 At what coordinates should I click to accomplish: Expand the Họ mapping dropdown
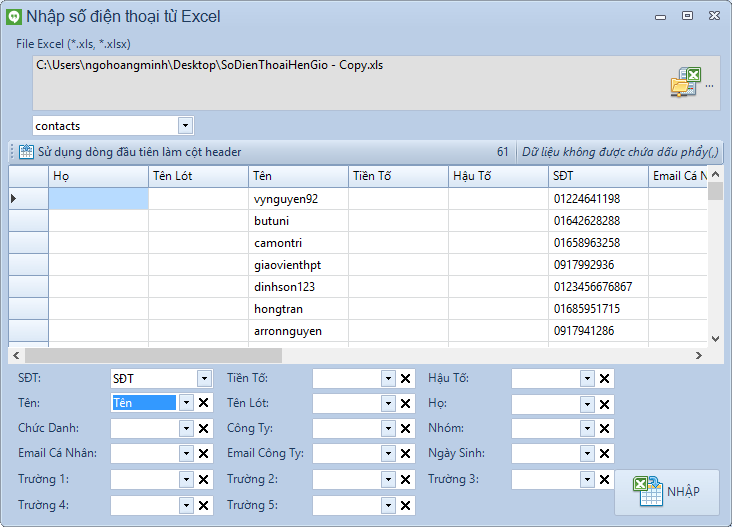point(587,404)
